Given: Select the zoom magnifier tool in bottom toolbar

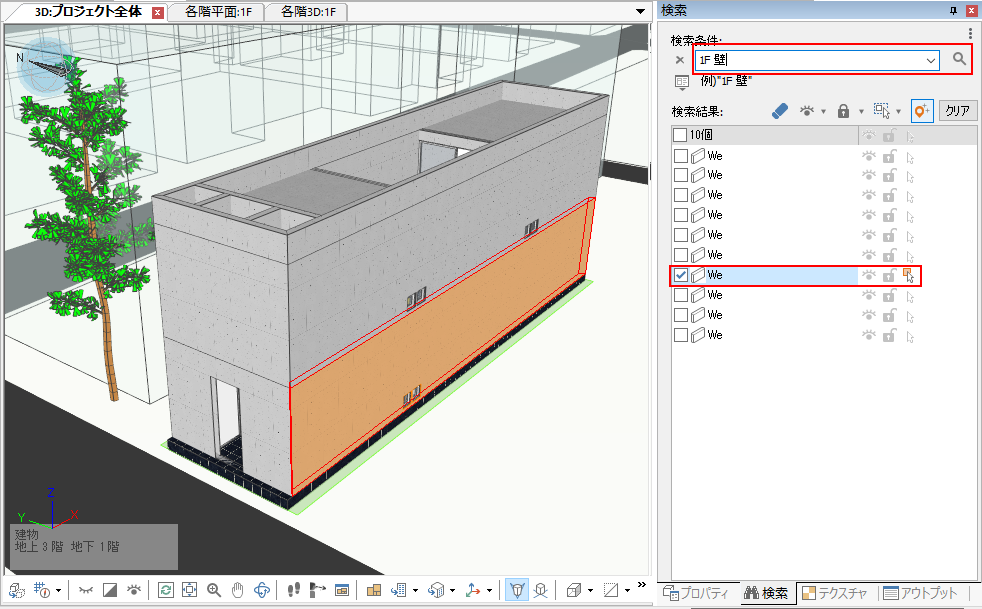Looking at the screenshot, I should pos(213,590).
